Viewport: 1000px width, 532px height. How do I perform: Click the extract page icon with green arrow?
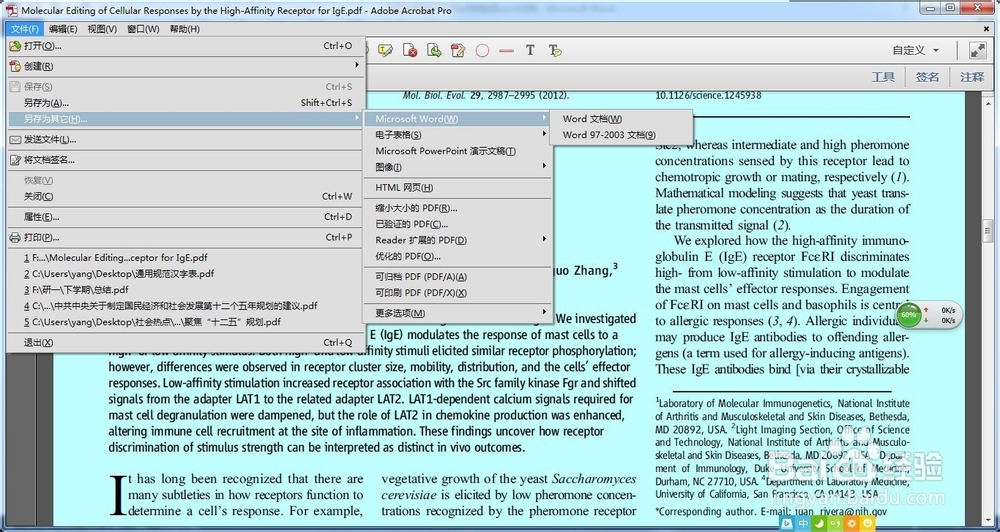click(434, 50)
